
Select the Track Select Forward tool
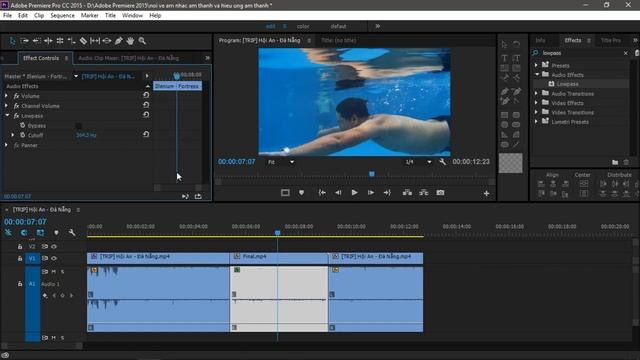coord(24,41)
